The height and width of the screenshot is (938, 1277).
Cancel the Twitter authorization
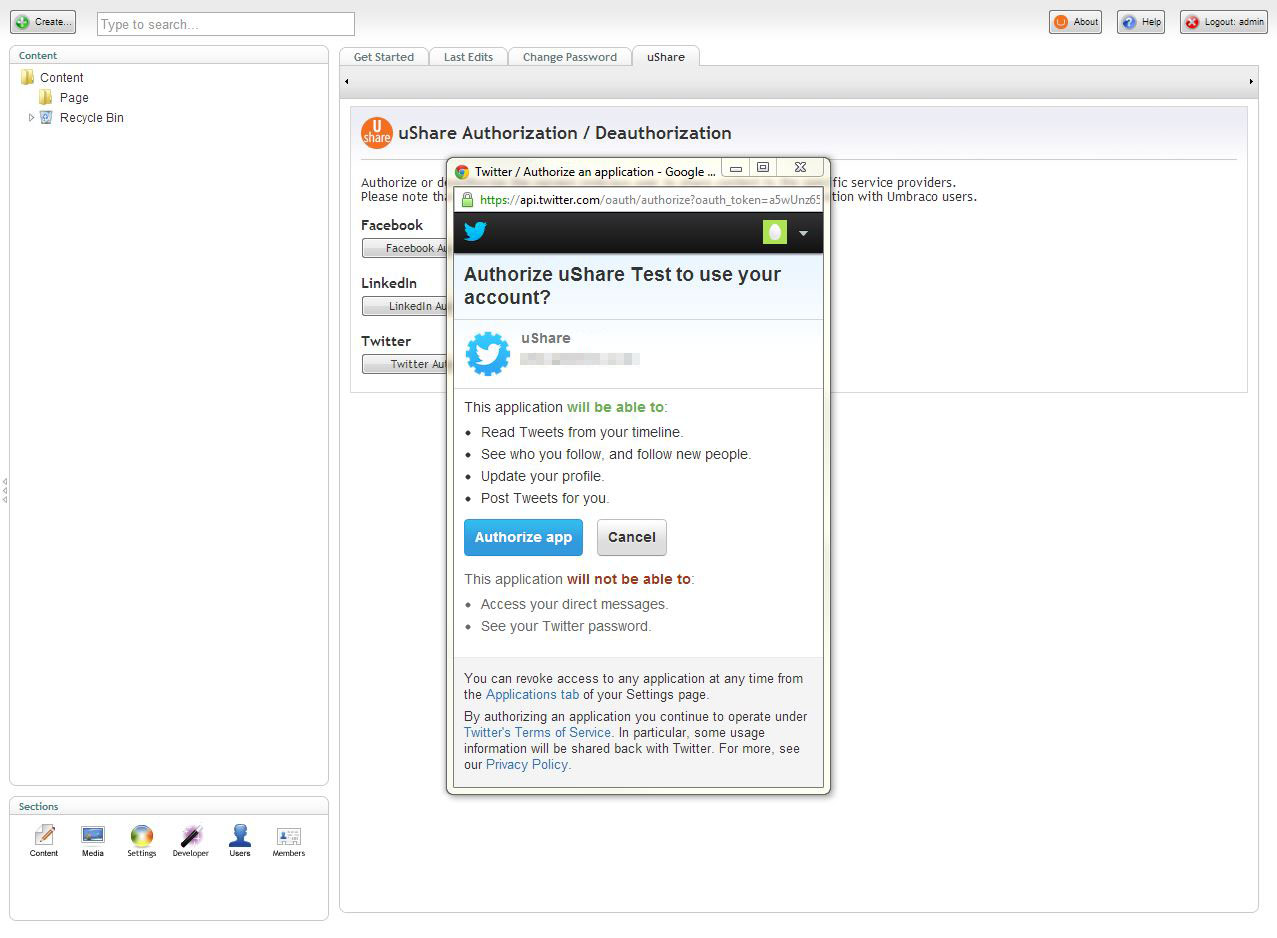[632, 537]
